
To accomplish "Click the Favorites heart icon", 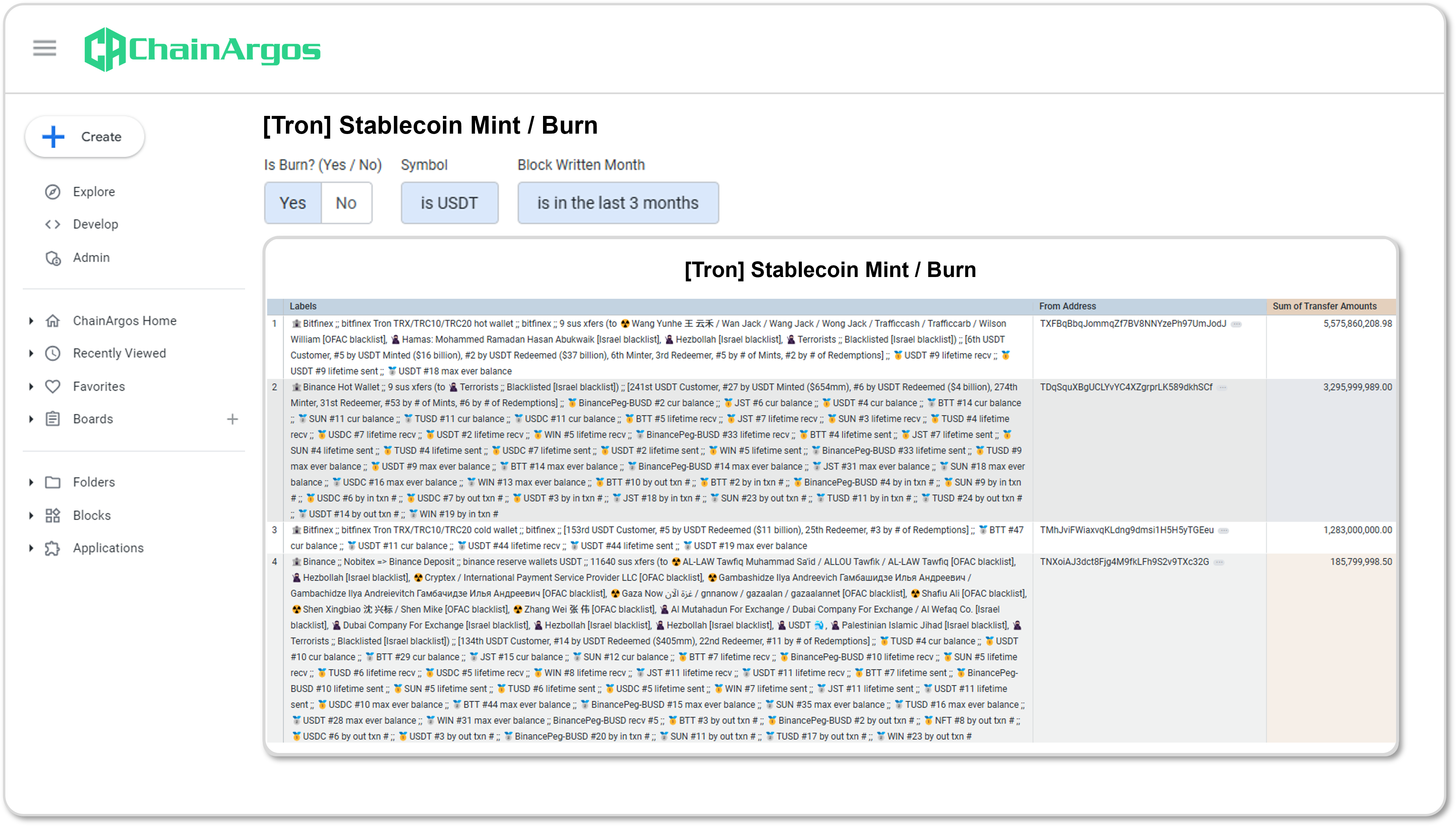I will pyautogui.click(x=53, y=386).
